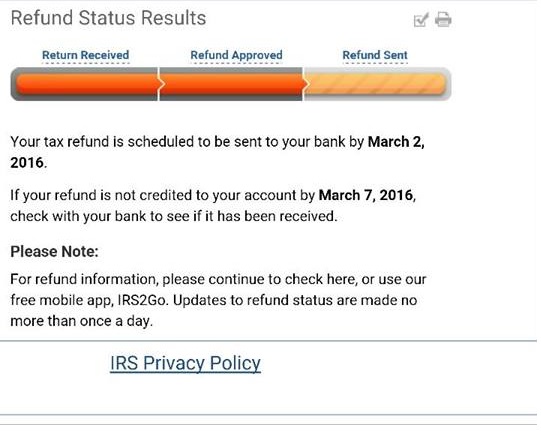Select the Refund Approved stage label
The height and width of the screenshot is (431, 541).
pos(236,55)
